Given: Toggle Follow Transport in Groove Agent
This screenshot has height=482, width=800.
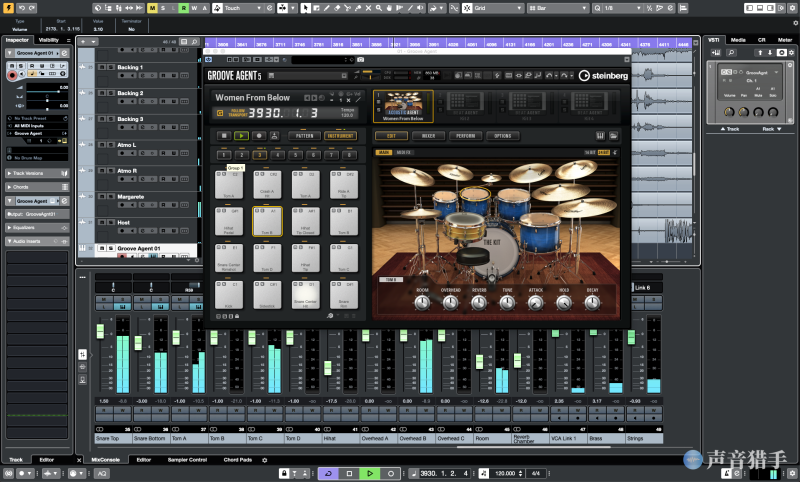Looking at the screenshot, I should coord(238,113).
